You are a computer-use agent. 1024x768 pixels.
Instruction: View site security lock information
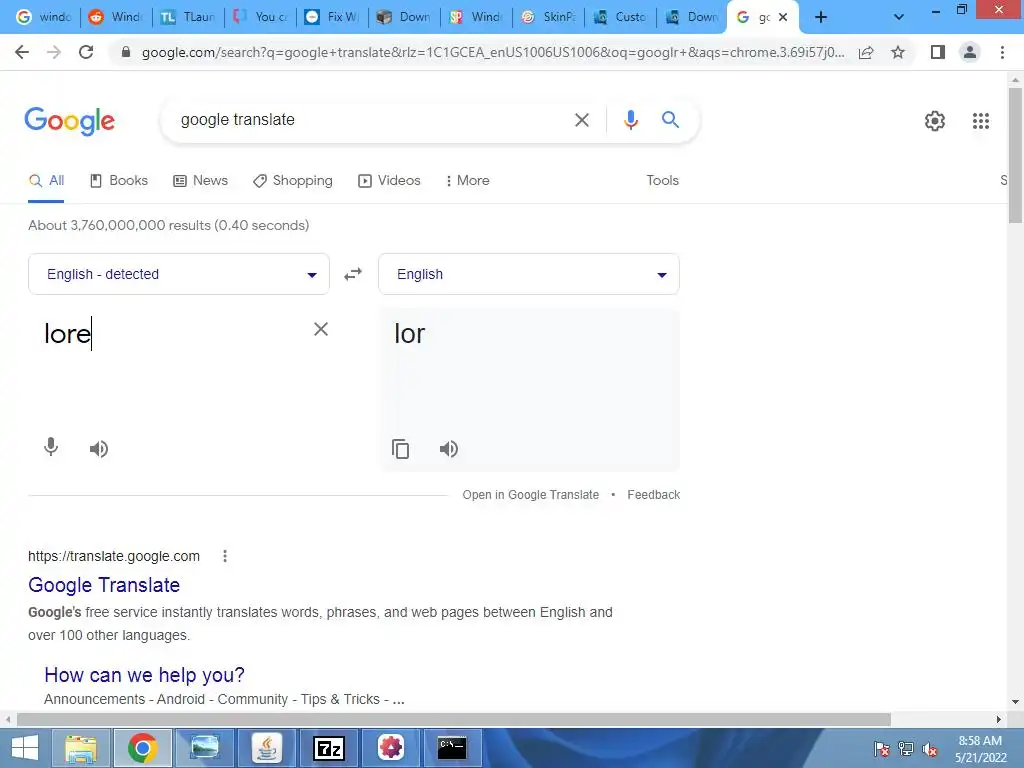pyautogui.click(x=126, y=52)
